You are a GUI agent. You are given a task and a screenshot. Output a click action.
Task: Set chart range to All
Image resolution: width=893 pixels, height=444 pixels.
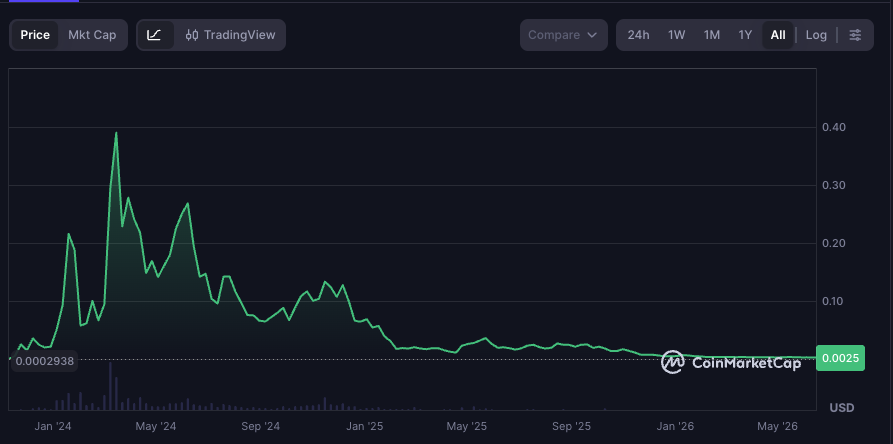[x=778, y=35]
